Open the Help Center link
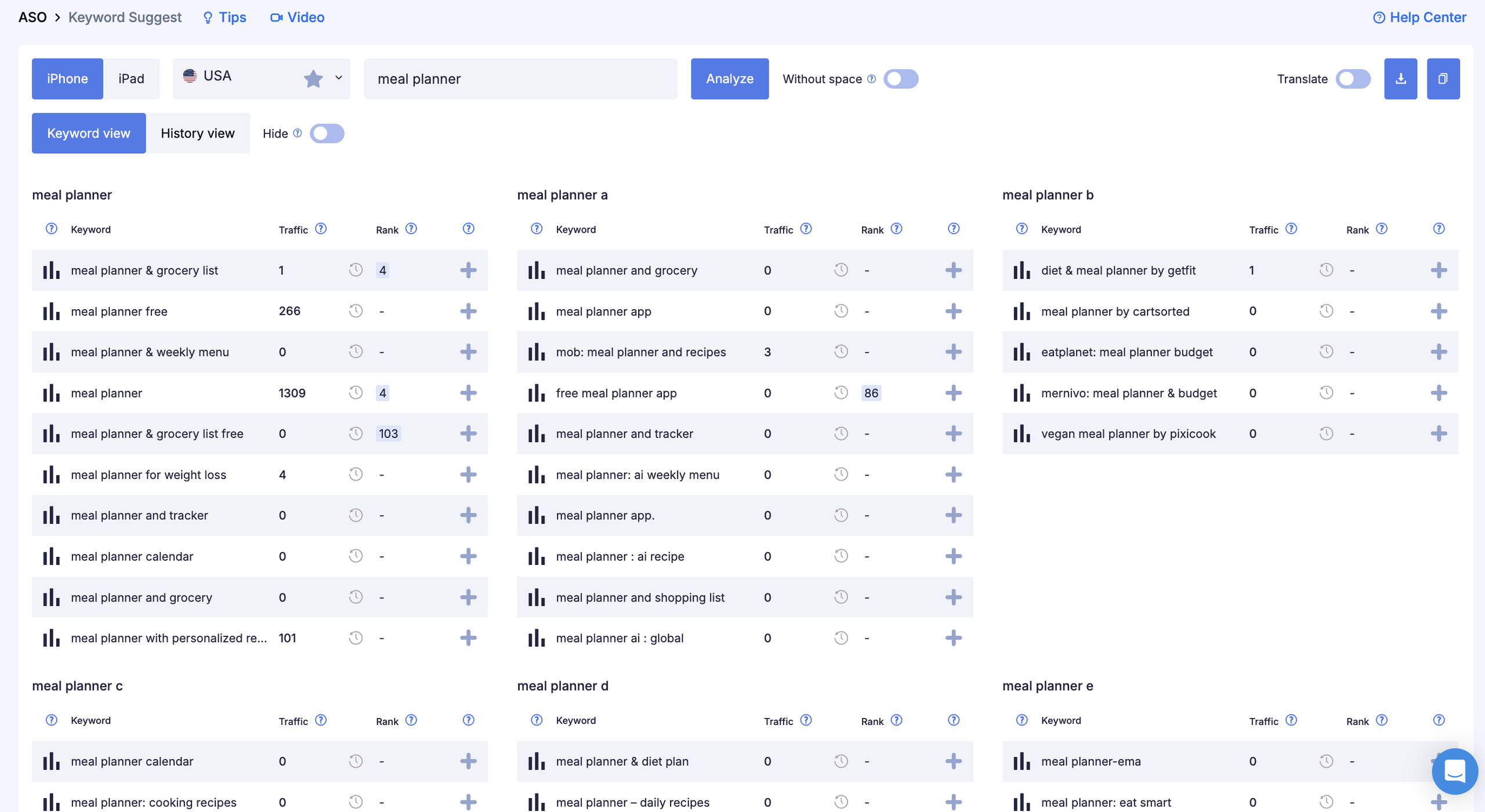 [1420, 17]
